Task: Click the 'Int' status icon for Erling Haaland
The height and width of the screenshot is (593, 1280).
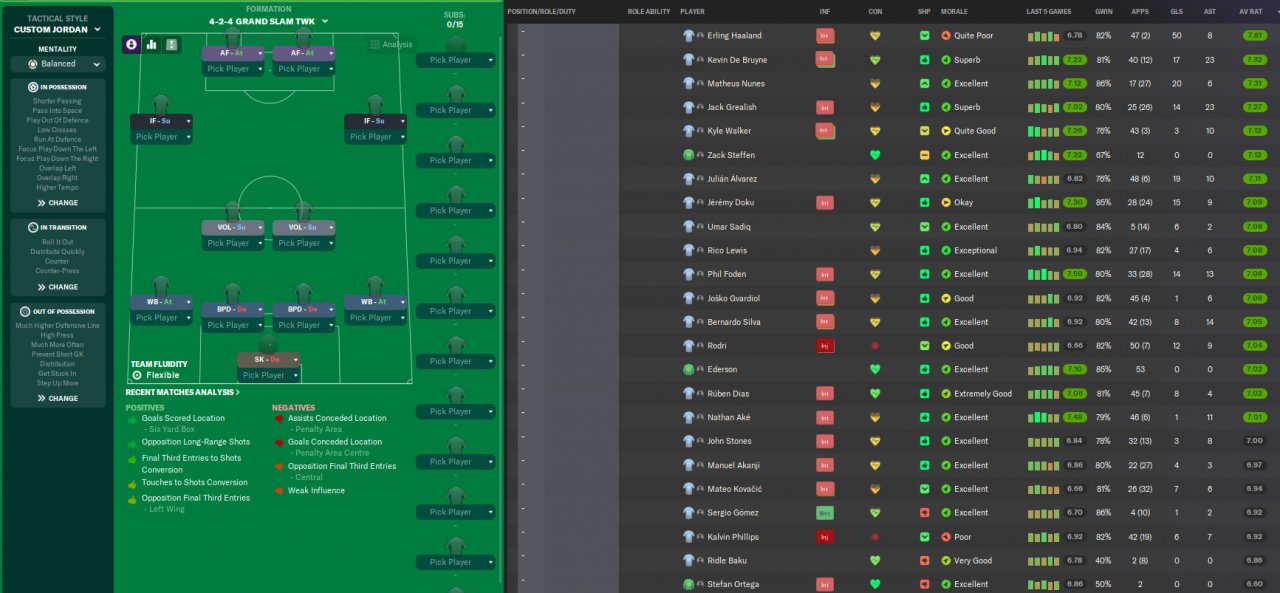Action: 825,35
